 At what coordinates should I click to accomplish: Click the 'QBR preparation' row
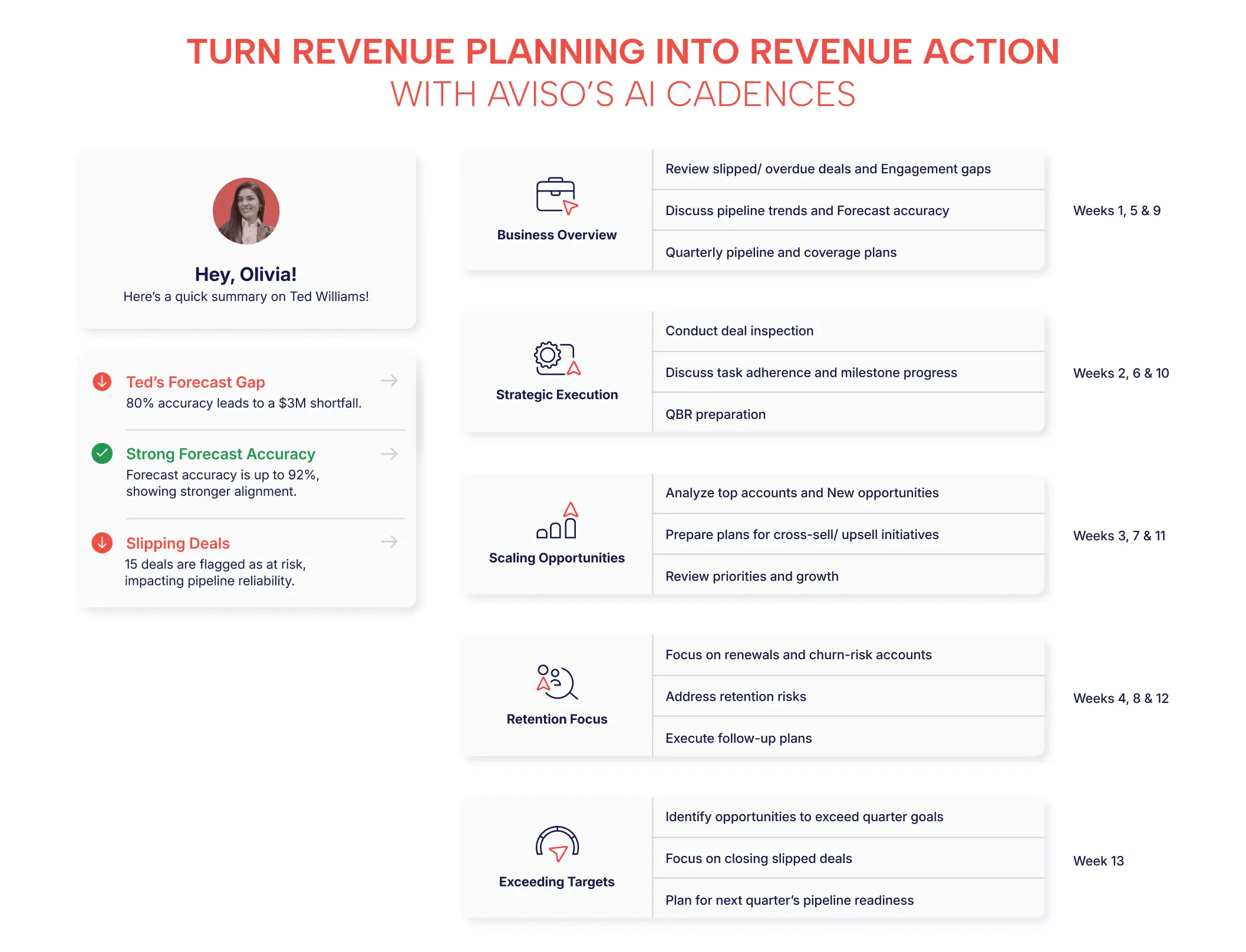(849, 414)
